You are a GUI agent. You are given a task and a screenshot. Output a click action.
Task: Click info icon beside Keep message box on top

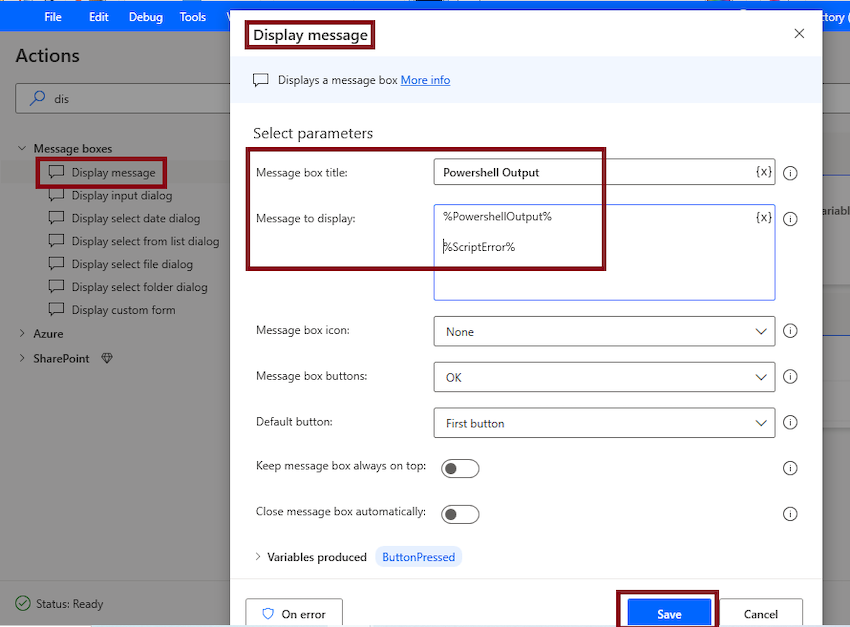[x=790, y=468]
